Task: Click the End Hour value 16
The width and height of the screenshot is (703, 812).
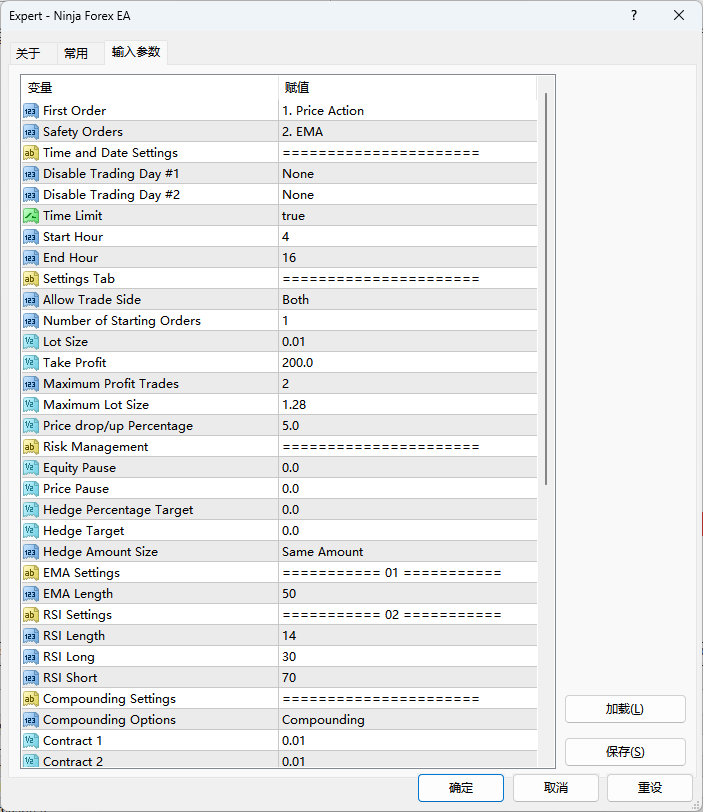Action: [x=408, y=258]
